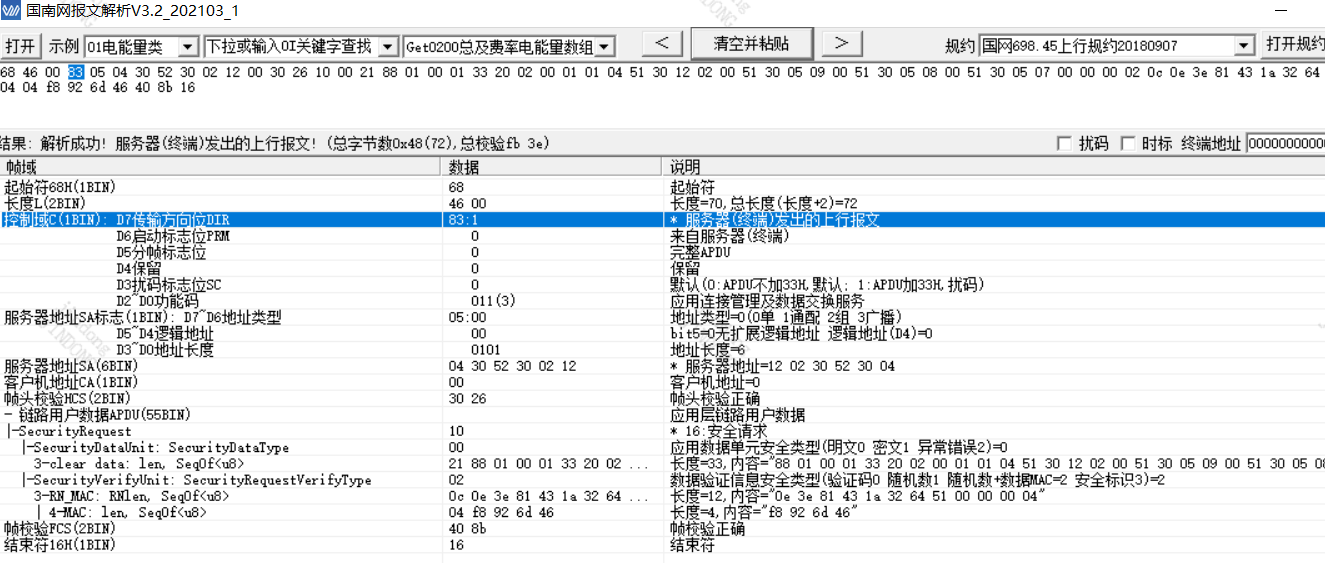This screenshot has width=1325, height=563.
Task: Select the 结束符16H(1BIN) row
Action: 662,545
